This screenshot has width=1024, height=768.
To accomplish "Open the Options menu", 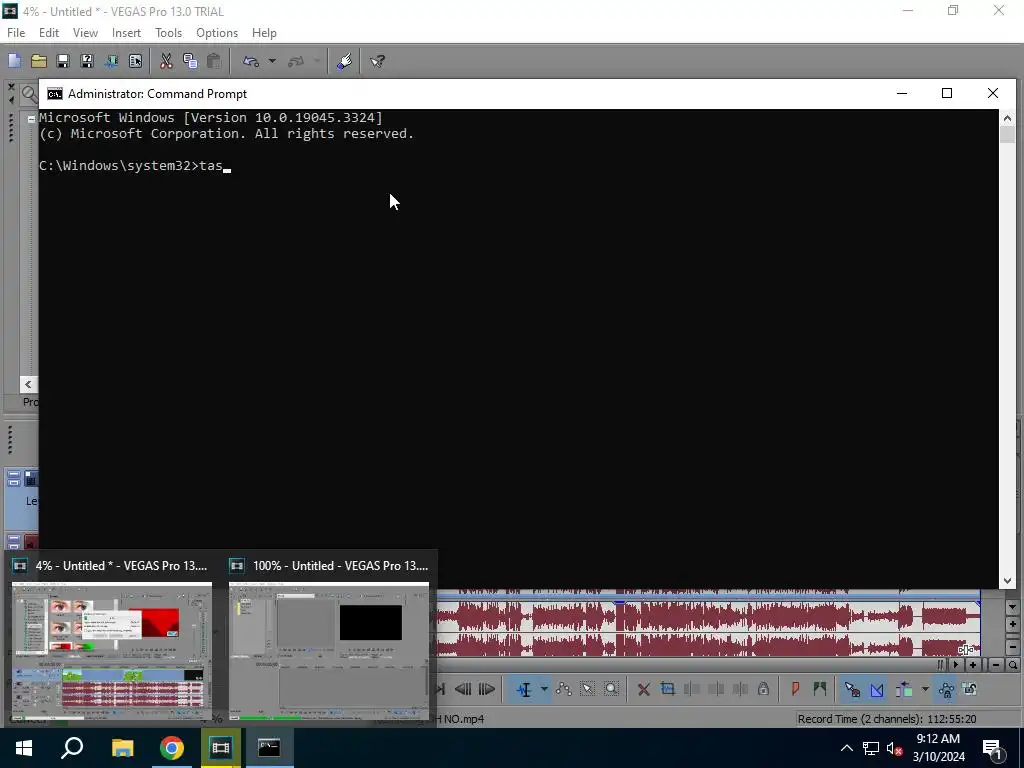I will 217,33.
